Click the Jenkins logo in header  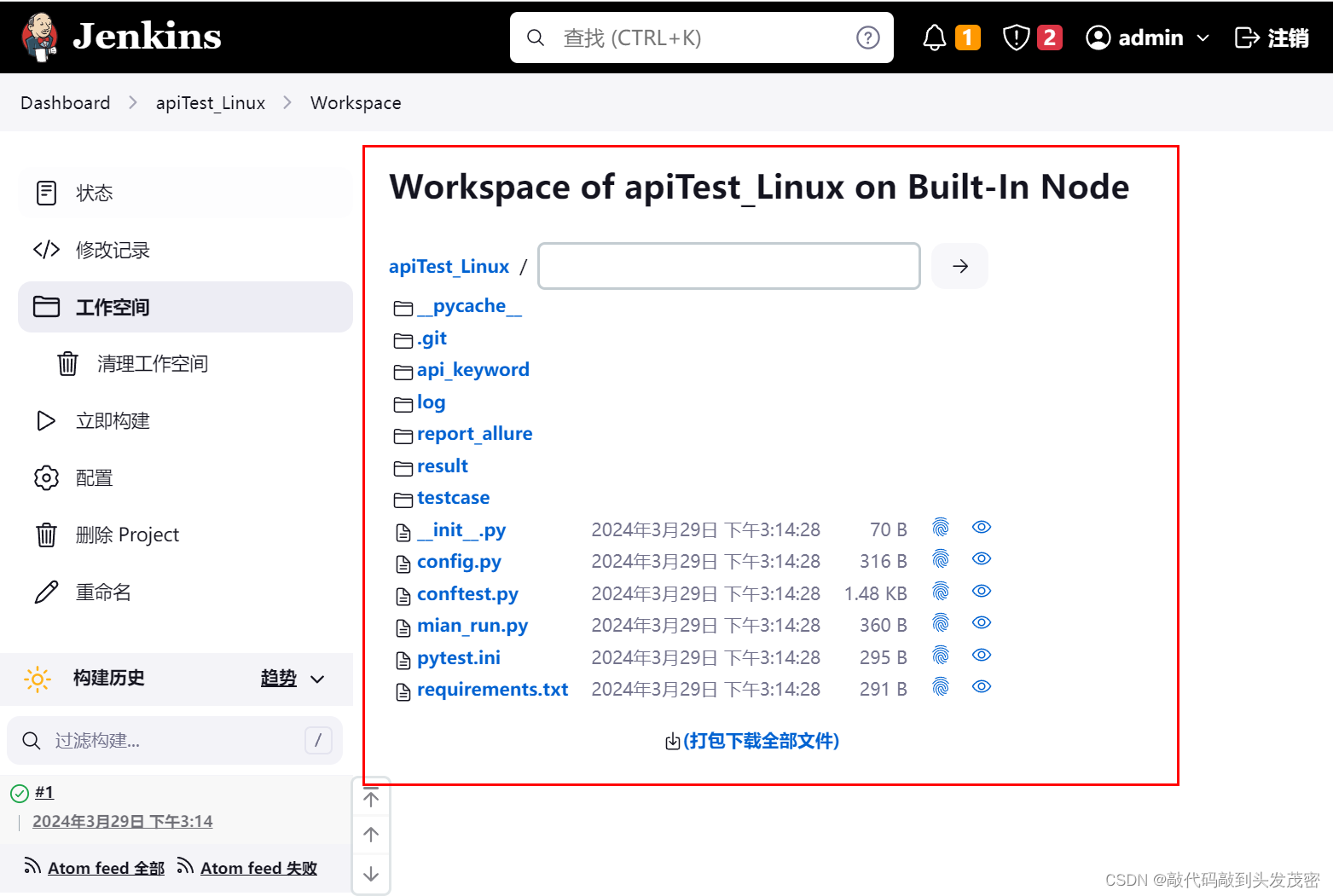[x=121, y=37]
